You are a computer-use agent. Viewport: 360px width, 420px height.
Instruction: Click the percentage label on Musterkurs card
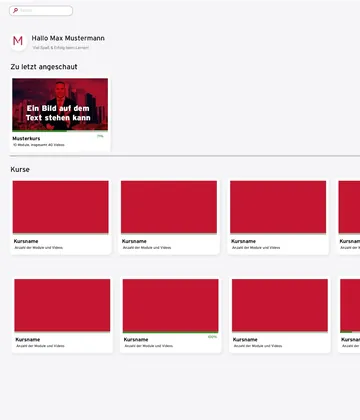point(100,136)
